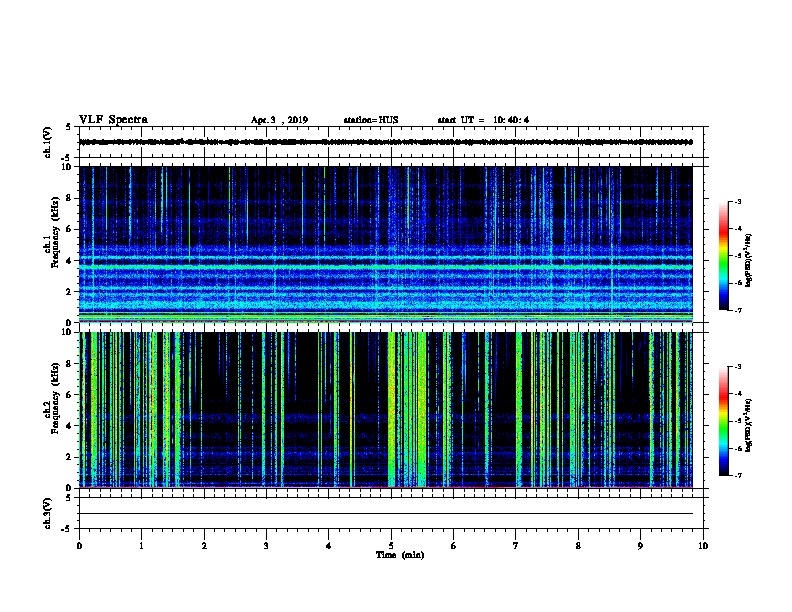Click the "station=HUS" header label
This screenshot has width=792, height=612.
tap(371, 120)
